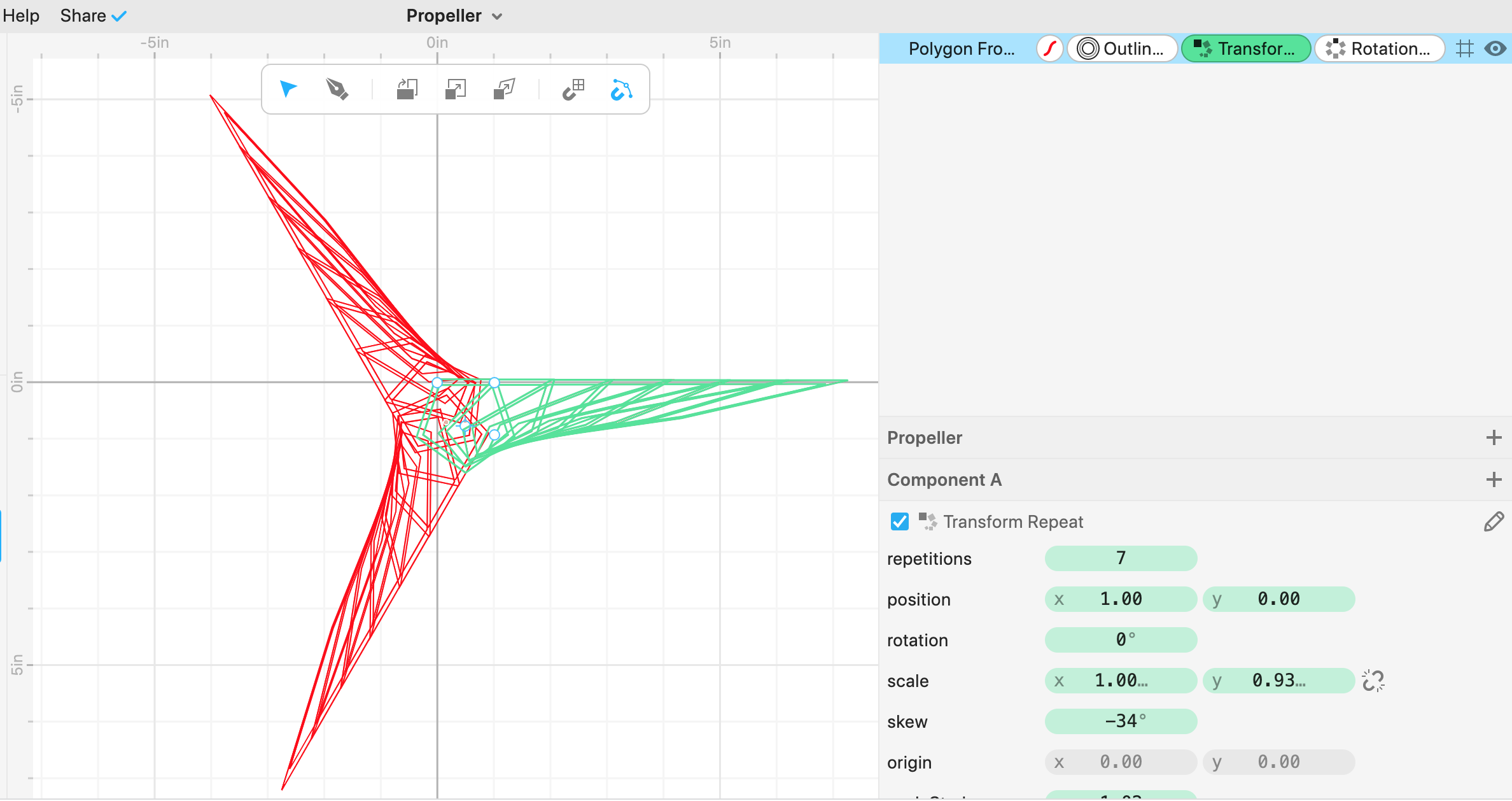1512x801 pixels.
Task: Open the Propeller document dropdown
Action: pyautogui.click(x=454, y=16)
